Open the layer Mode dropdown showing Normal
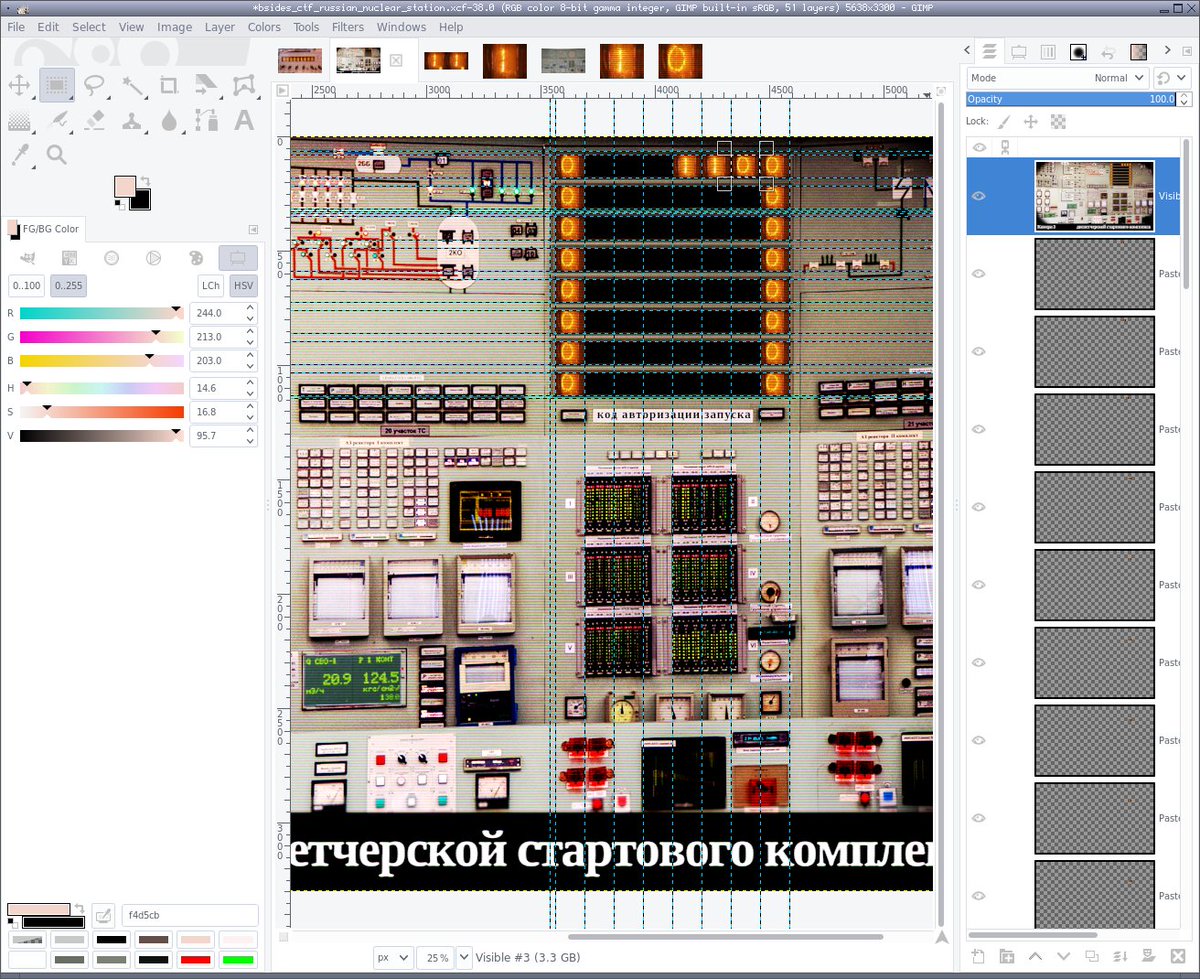The height and width of the screenshot is (979, 1200). [x=1057, y=78]
